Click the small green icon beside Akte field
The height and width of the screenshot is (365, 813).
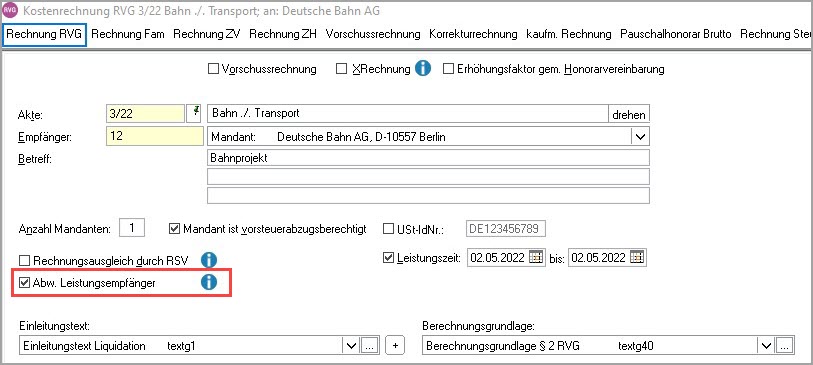point(194,113)
